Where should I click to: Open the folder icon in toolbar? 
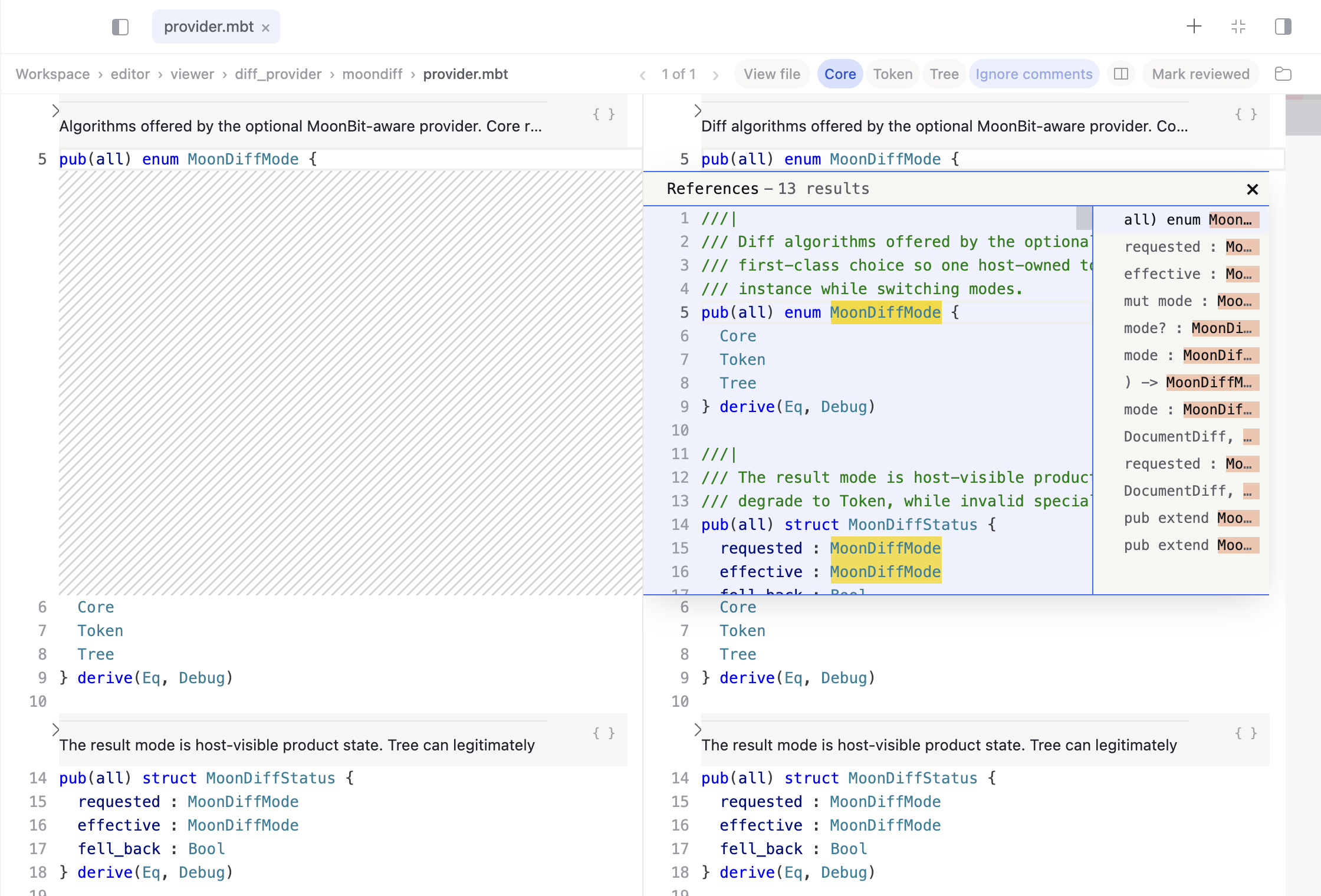[x=1283, y=74]
